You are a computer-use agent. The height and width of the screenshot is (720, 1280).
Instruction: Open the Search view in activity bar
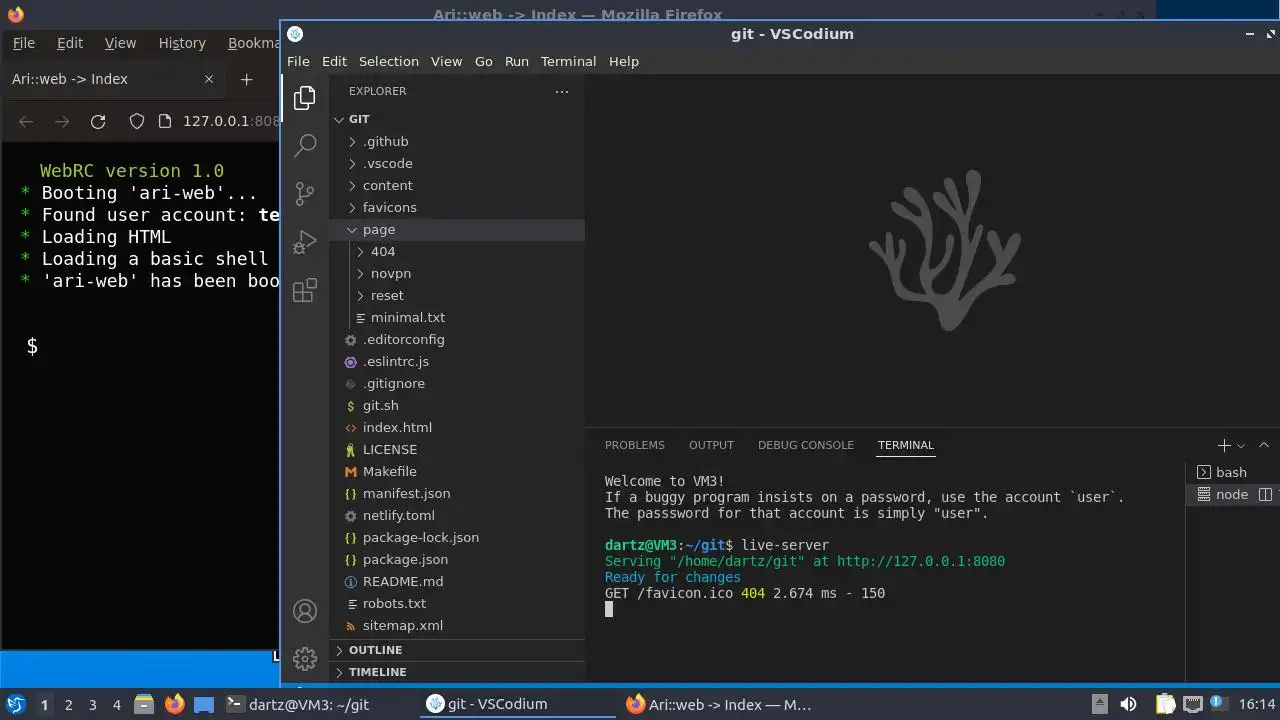[x=305, y=146]
